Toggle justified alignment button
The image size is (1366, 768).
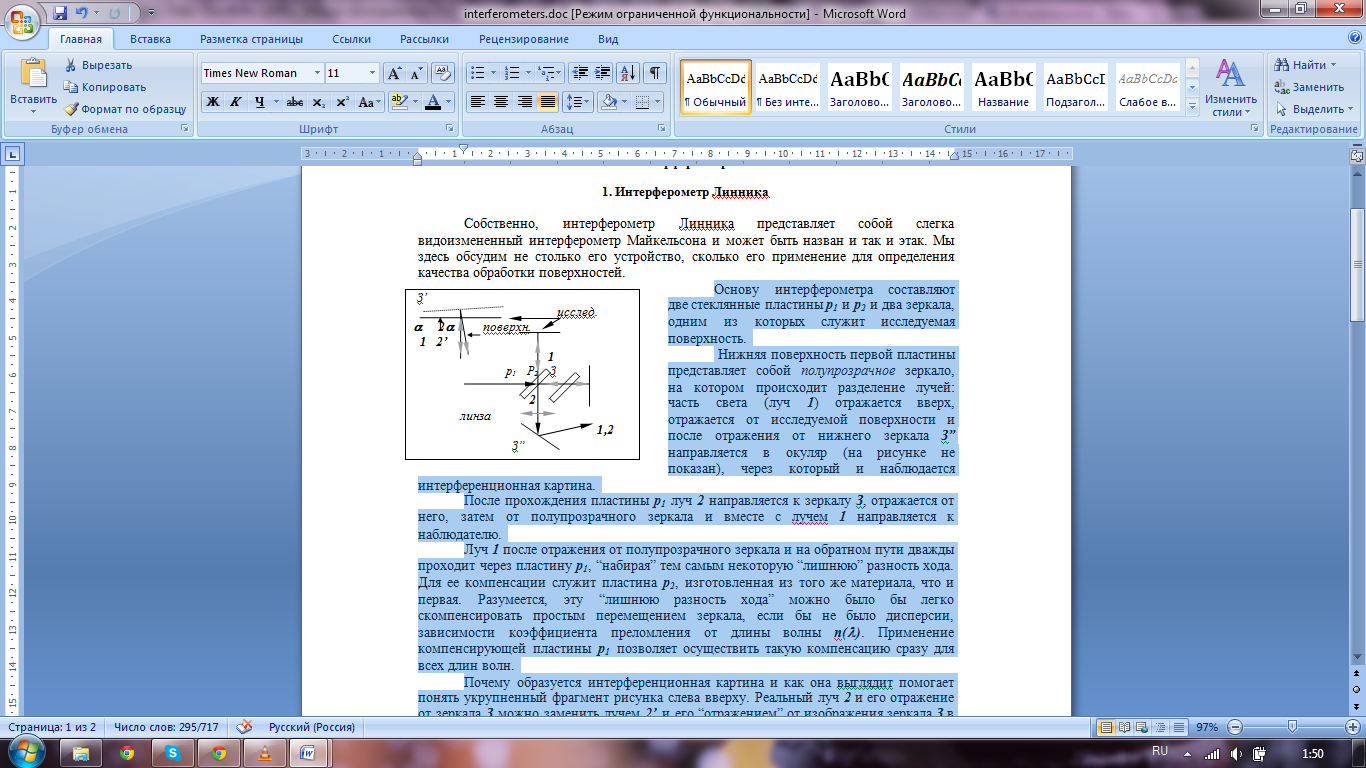(547, 102)
